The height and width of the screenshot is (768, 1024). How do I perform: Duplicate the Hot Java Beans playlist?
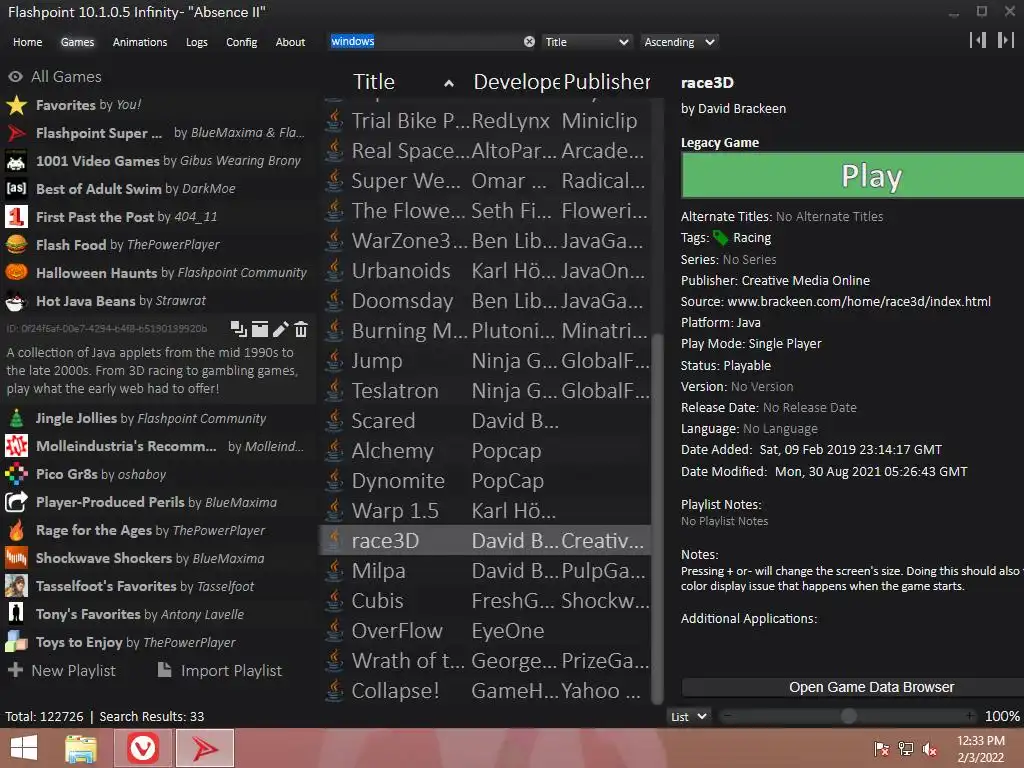coord(238,329)
